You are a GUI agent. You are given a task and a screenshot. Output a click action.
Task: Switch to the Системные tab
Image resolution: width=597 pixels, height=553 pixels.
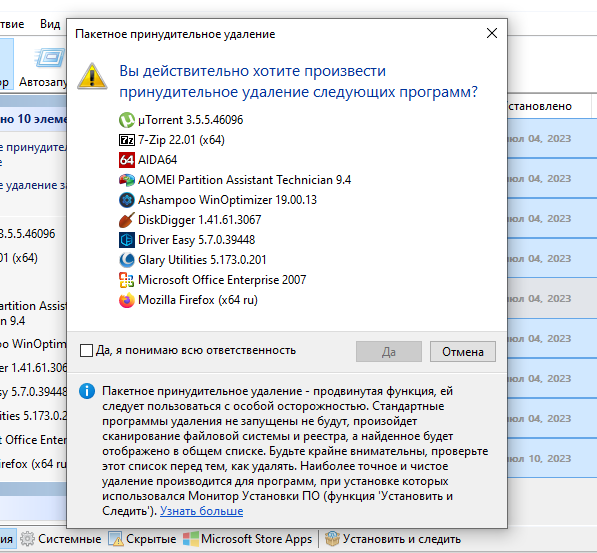61,539
